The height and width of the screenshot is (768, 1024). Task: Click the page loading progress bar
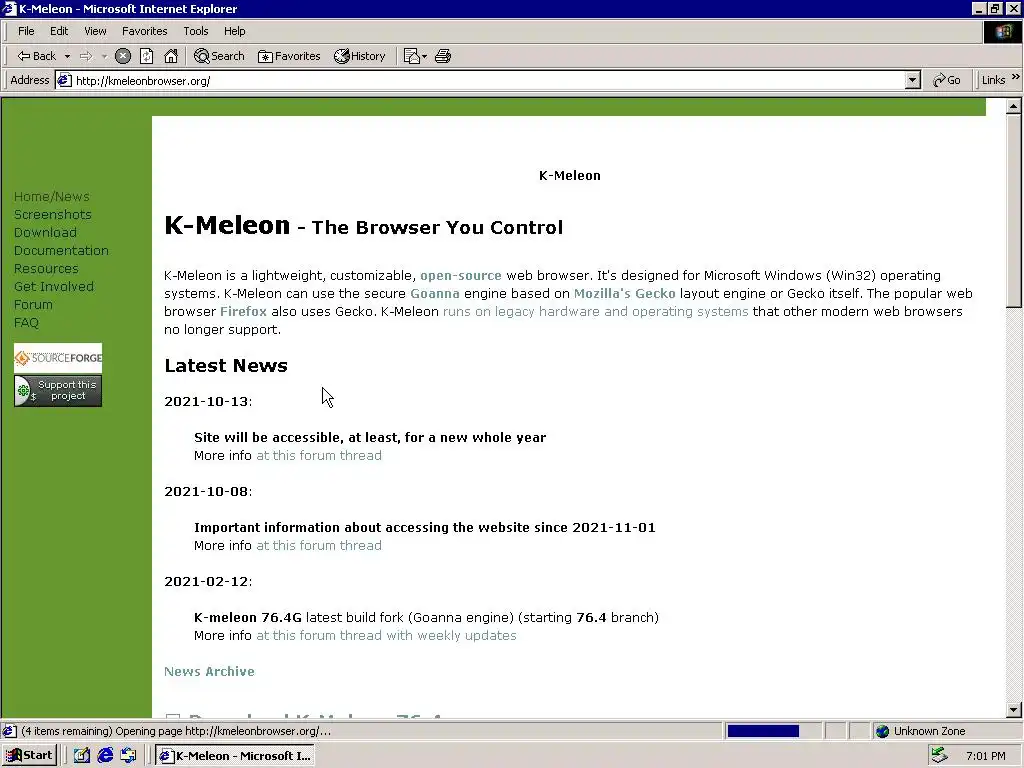pyautogui.click(x=773, y=731)
